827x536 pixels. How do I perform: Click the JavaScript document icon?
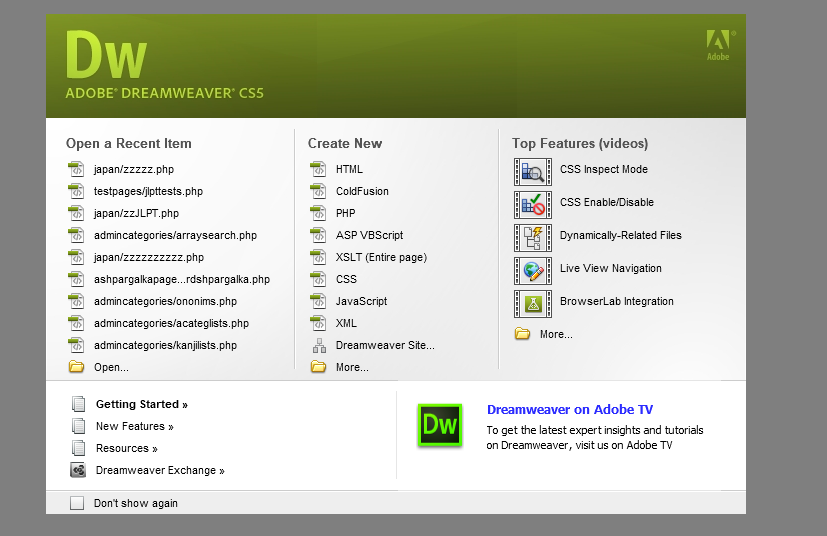318,301
